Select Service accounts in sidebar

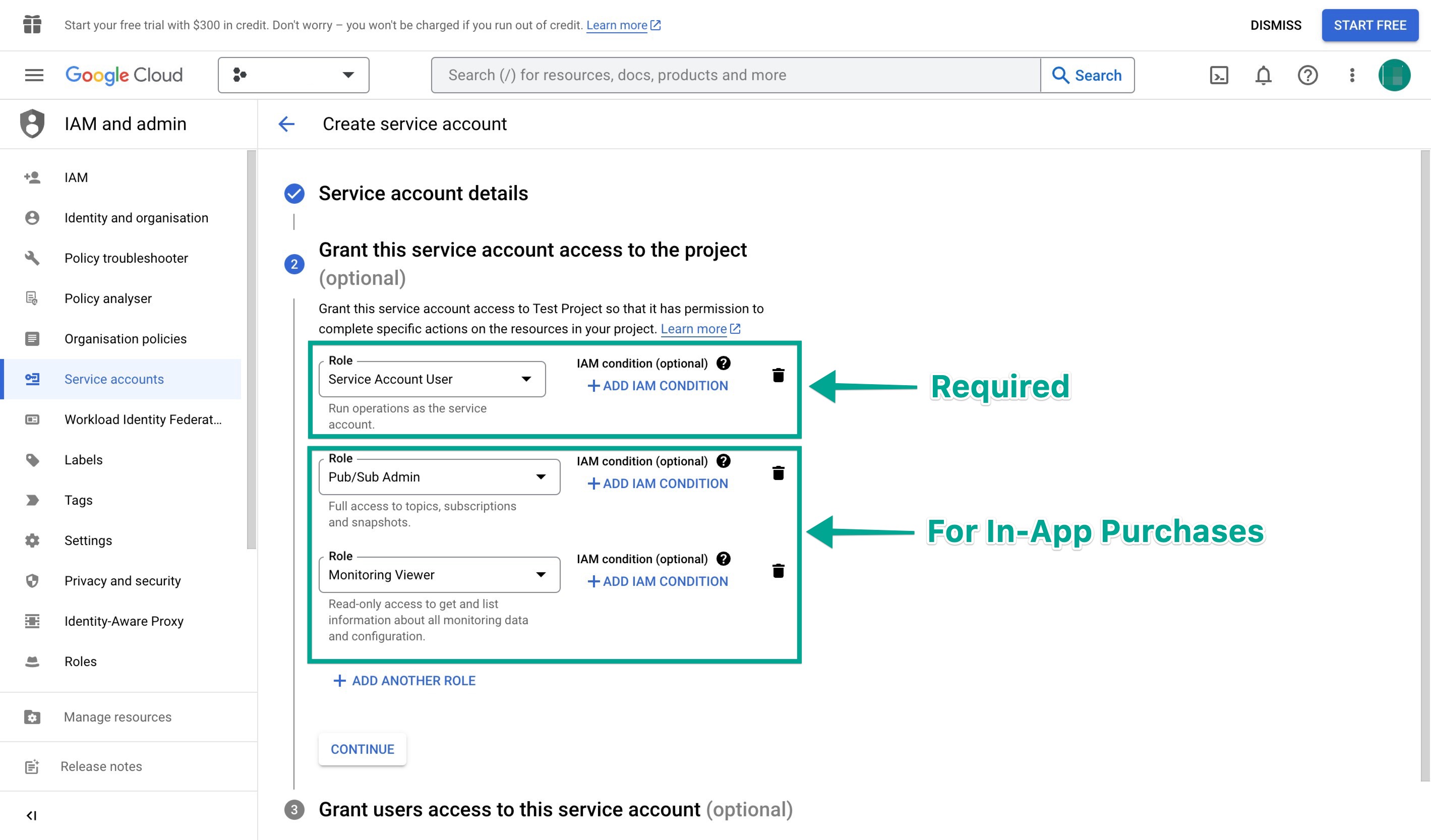point(121,379)
